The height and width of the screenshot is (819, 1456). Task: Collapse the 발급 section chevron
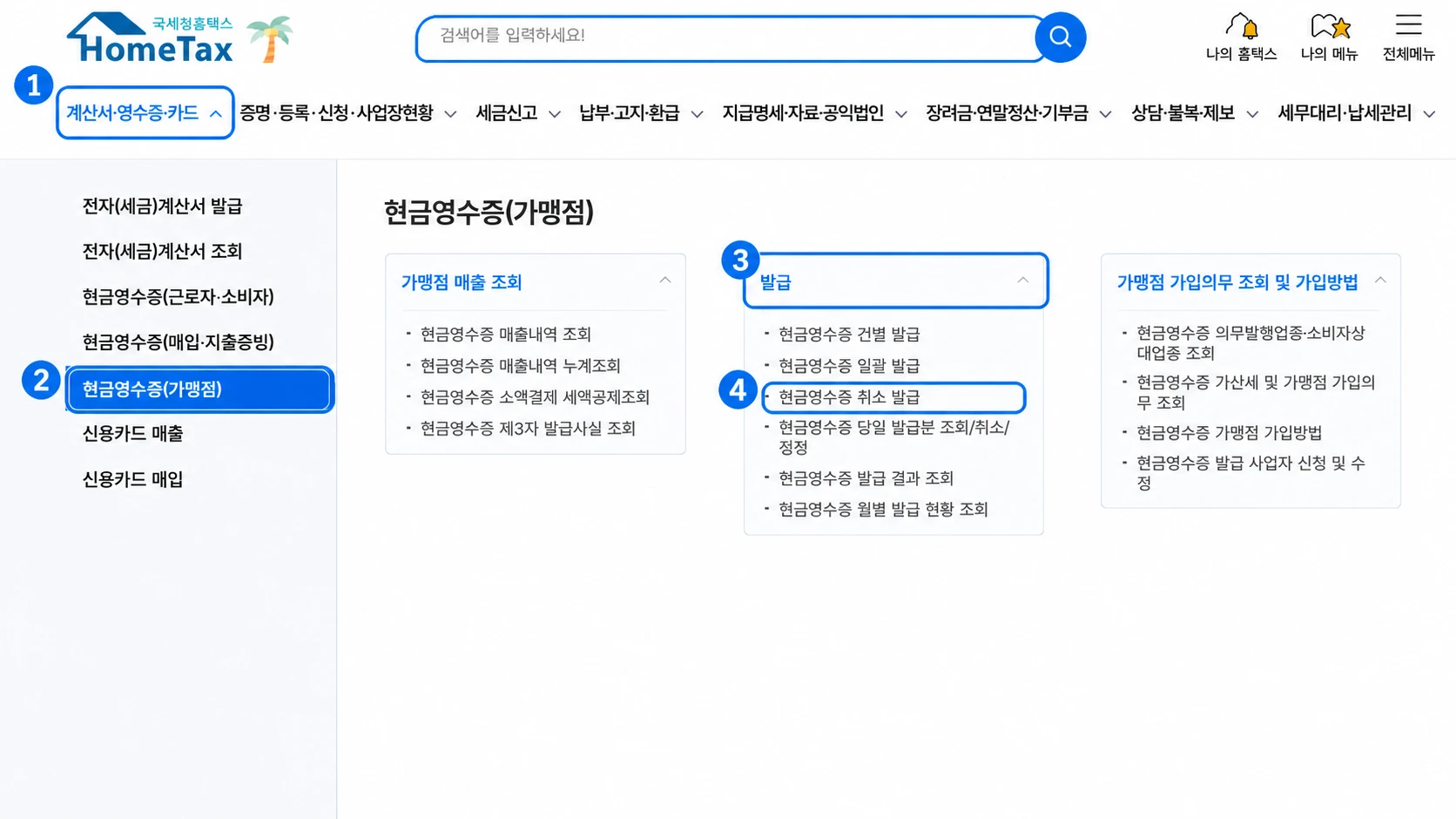[x=1023, y=281]
